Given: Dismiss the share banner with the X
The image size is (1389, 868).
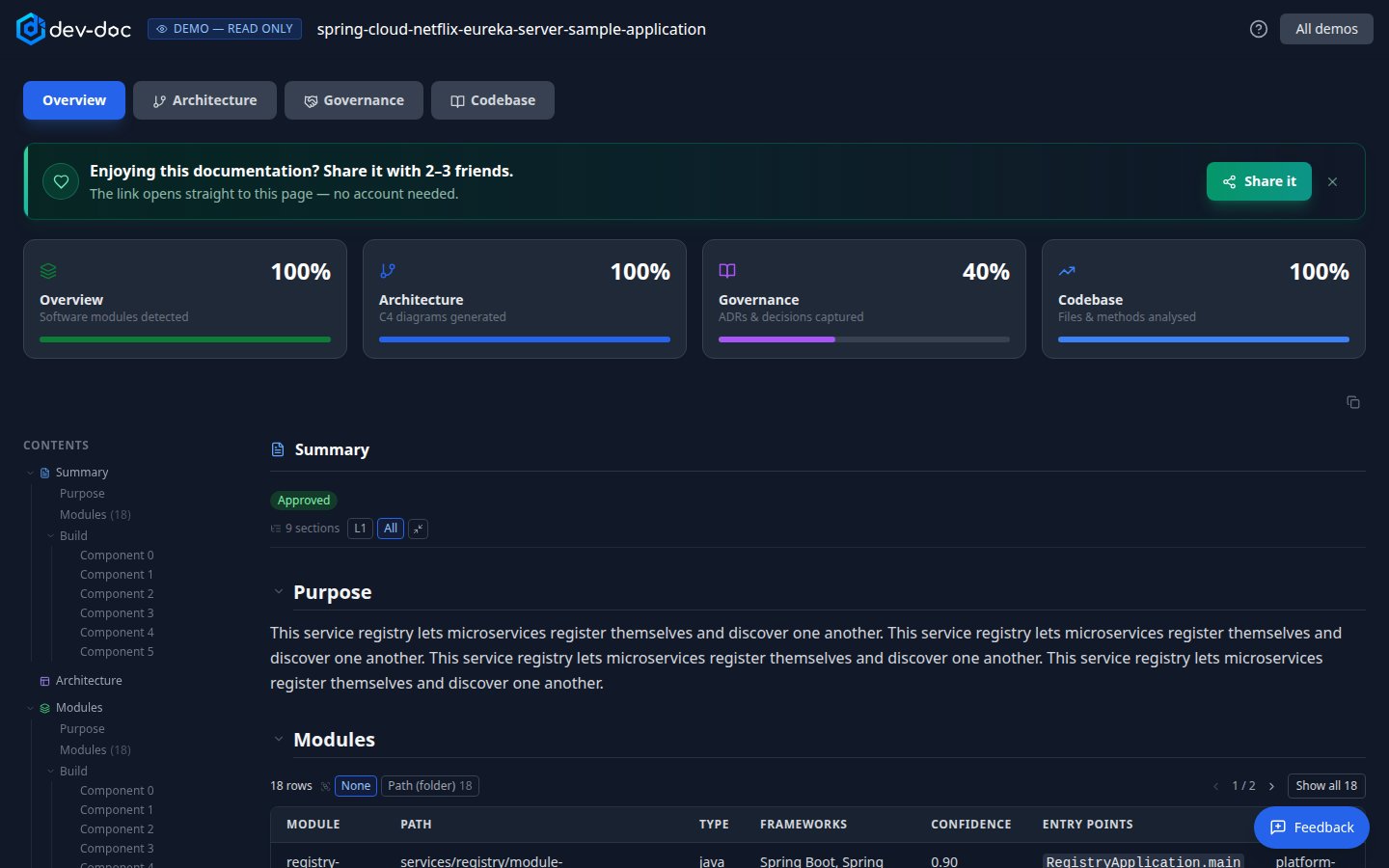Looking at the screenshot, I should coord(1332,181).
